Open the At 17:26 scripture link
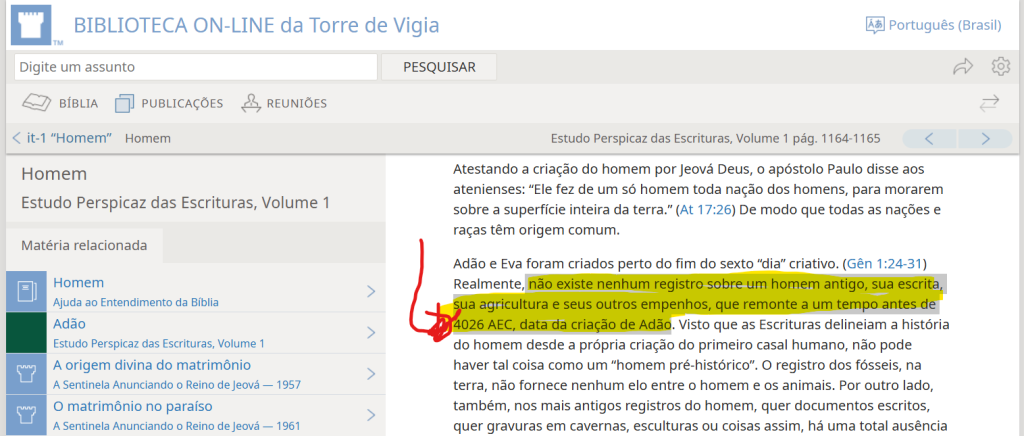 (705, 210)
